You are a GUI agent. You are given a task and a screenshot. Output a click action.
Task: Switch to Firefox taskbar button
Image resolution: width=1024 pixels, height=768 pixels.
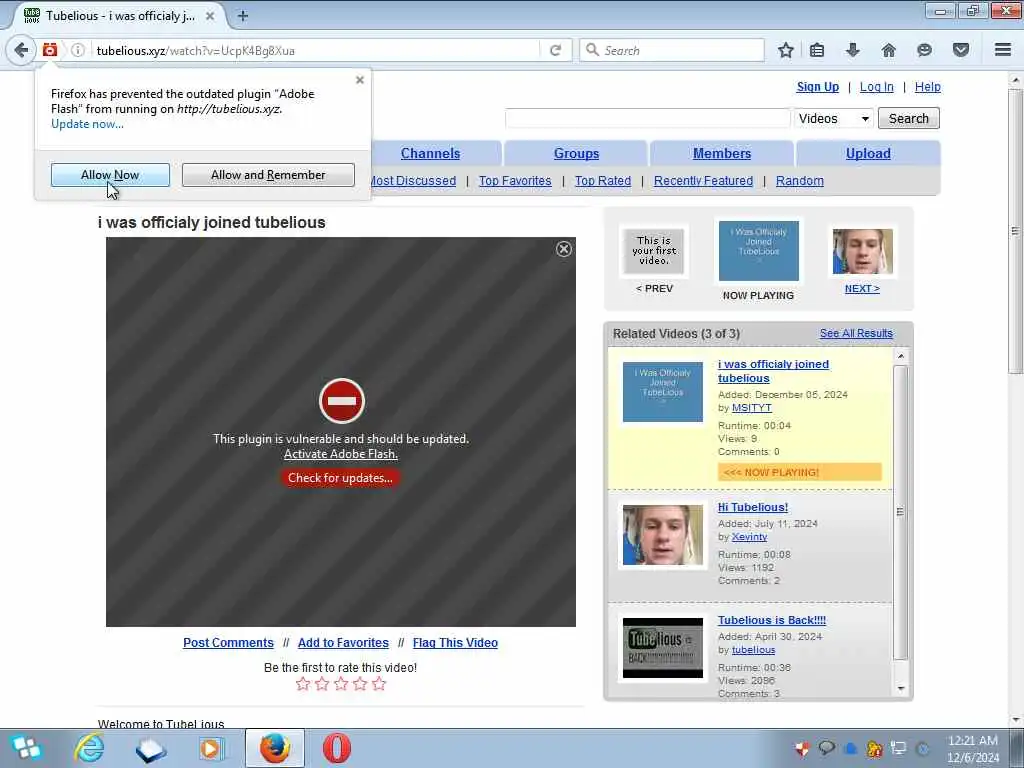275,748
